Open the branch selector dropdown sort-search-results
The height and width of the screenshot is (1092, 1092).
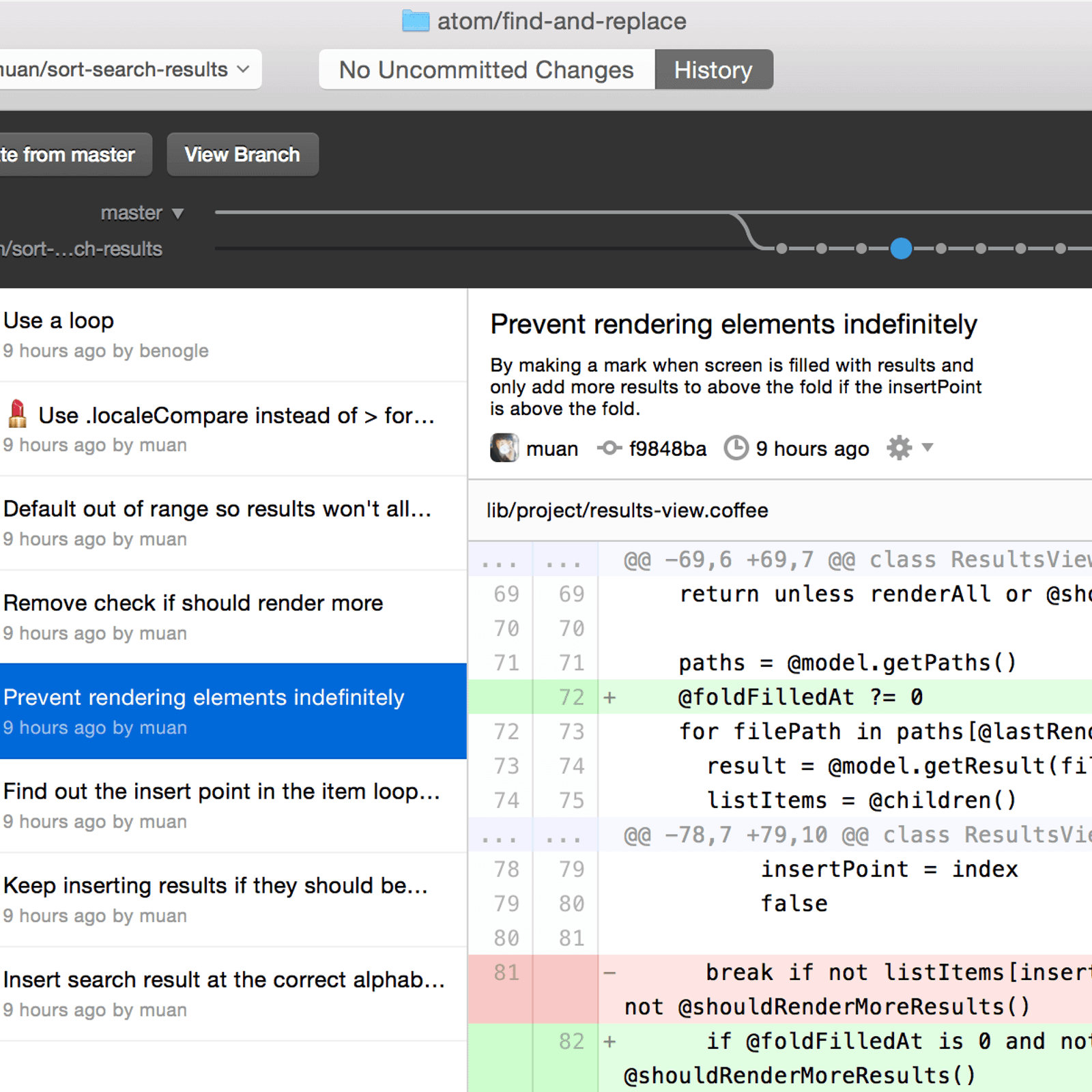130,69
